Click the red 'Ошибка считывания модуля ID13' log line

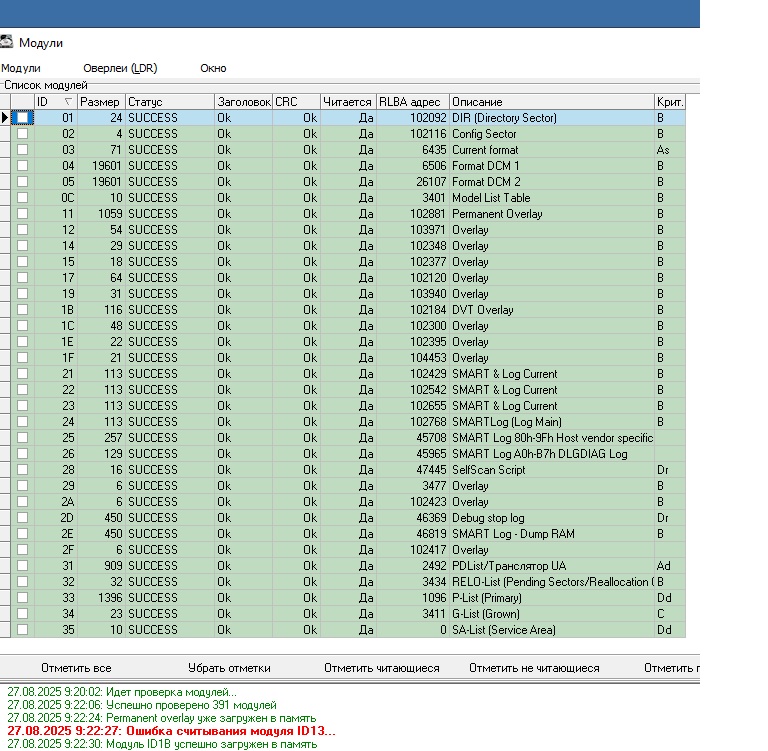click(171, 731)
